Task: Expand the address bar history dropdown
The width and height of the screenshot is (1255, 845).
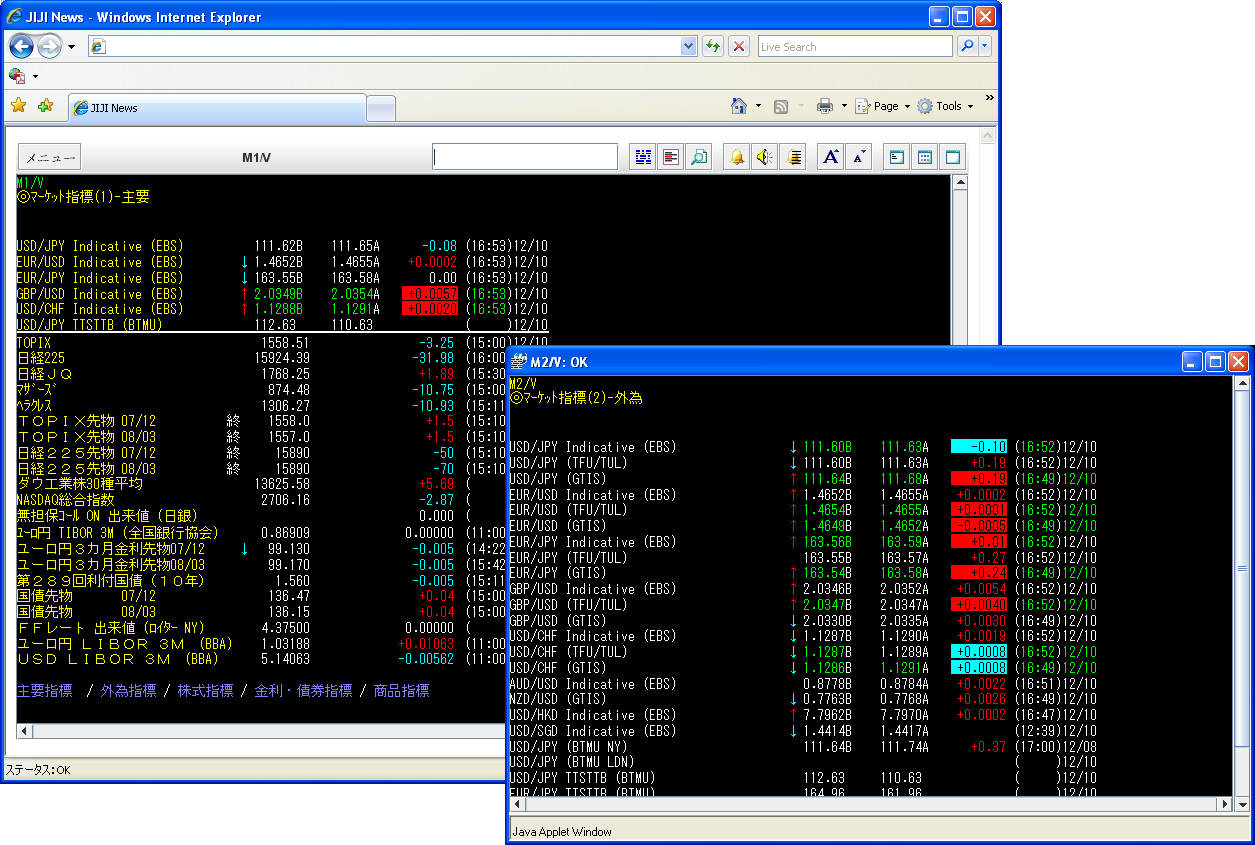Action: click(x=688, y=46)
